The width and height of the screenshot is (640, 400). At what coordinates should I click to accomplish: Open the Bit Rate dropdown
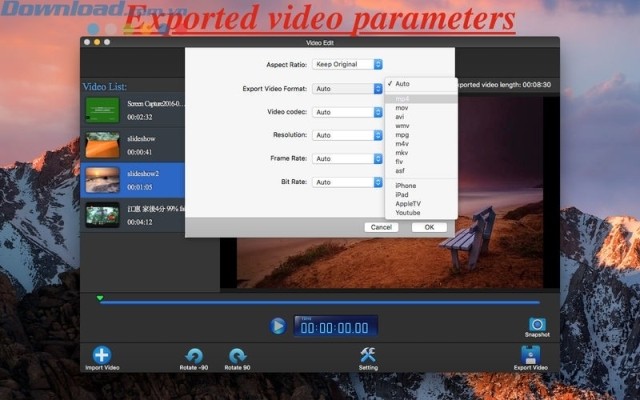(347, 182)
